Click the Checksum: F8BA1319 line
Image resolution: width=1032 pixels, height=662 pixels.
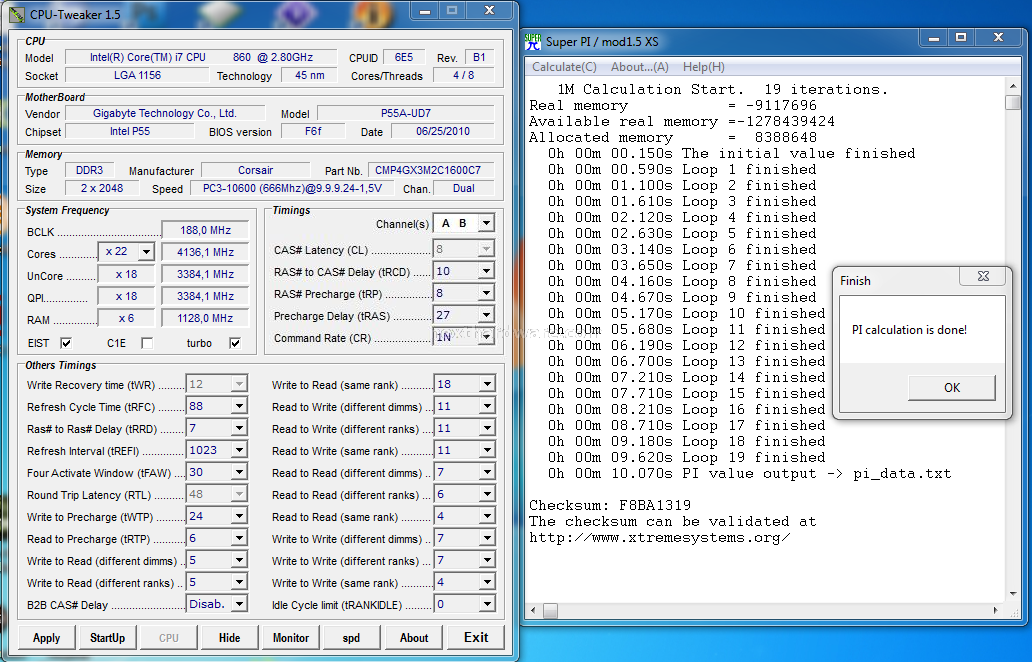pos(610,505)
